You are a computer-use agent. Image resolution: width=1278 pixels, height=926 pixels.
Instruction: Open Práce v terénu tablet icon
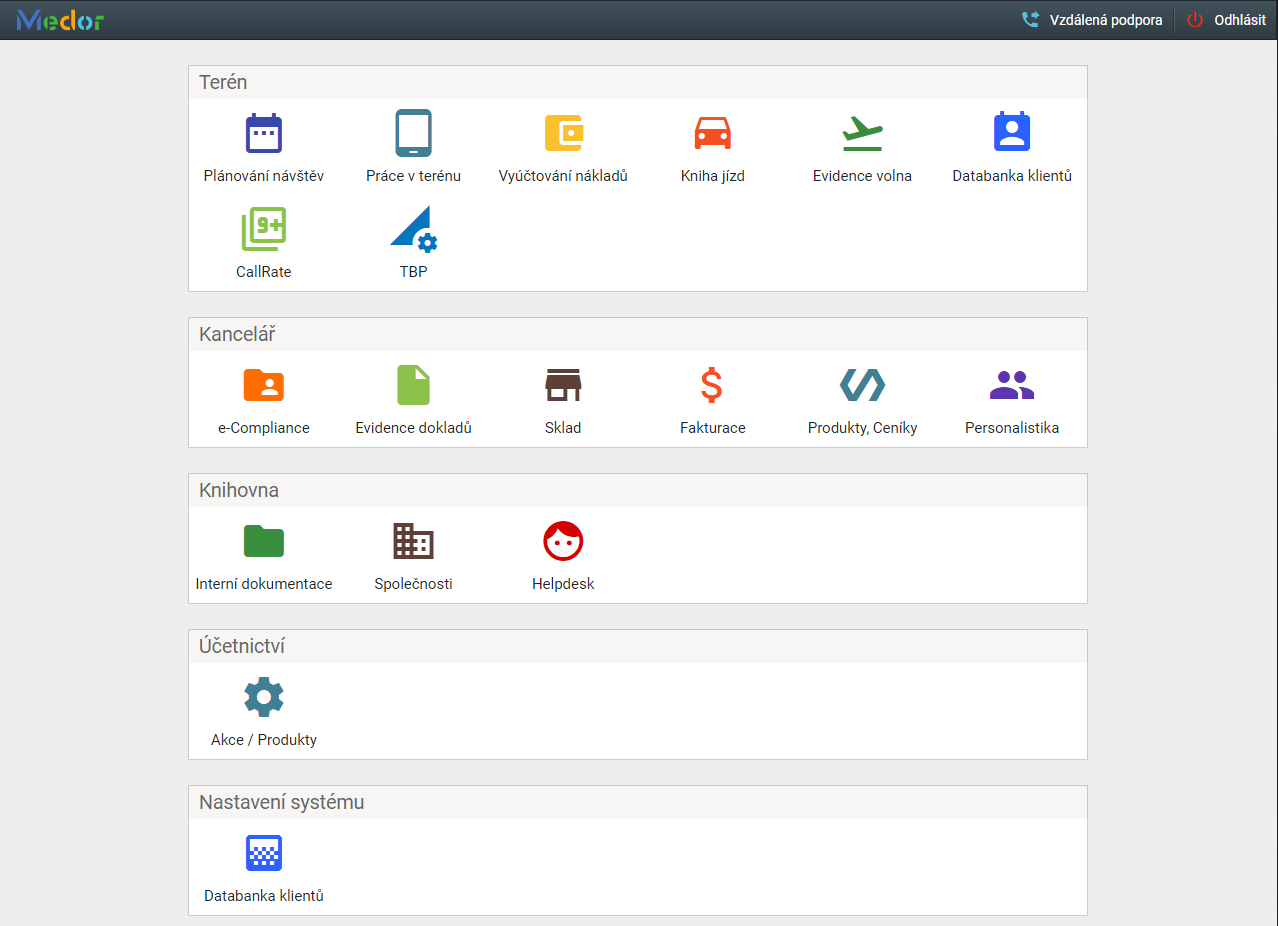coord(413,133)
